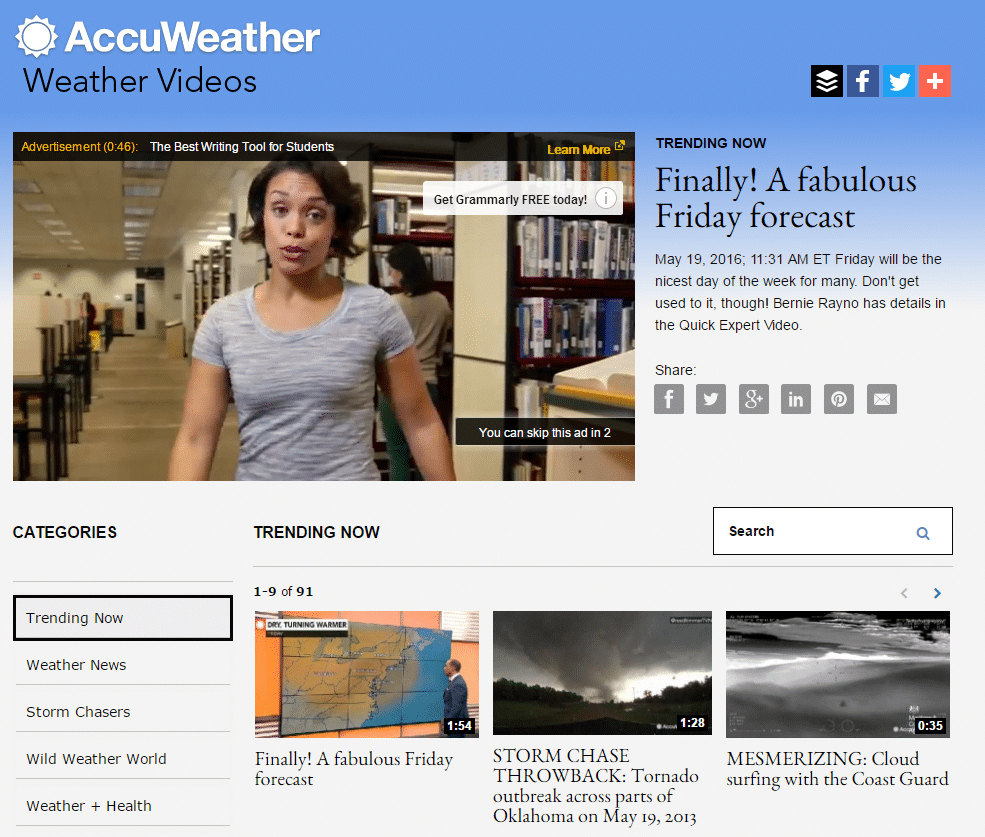Screen dimensions: 985x837
Task: Share on LinkedIn
Action: coord(796,399)
